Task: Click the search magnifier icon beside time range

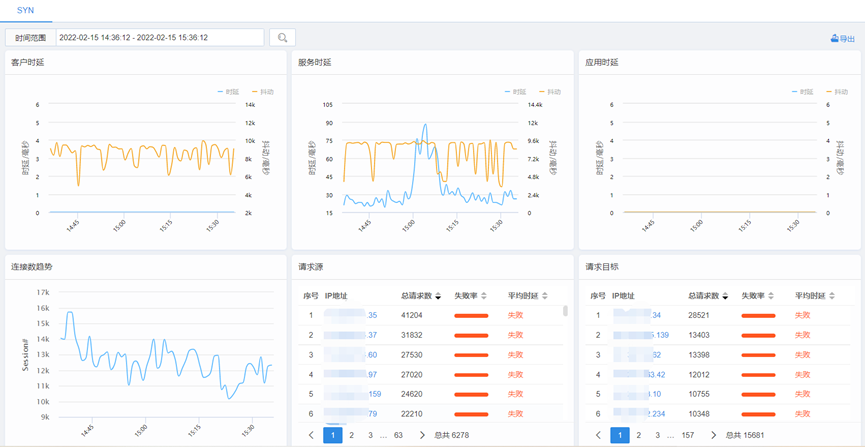Action: (x=282, y=38)
